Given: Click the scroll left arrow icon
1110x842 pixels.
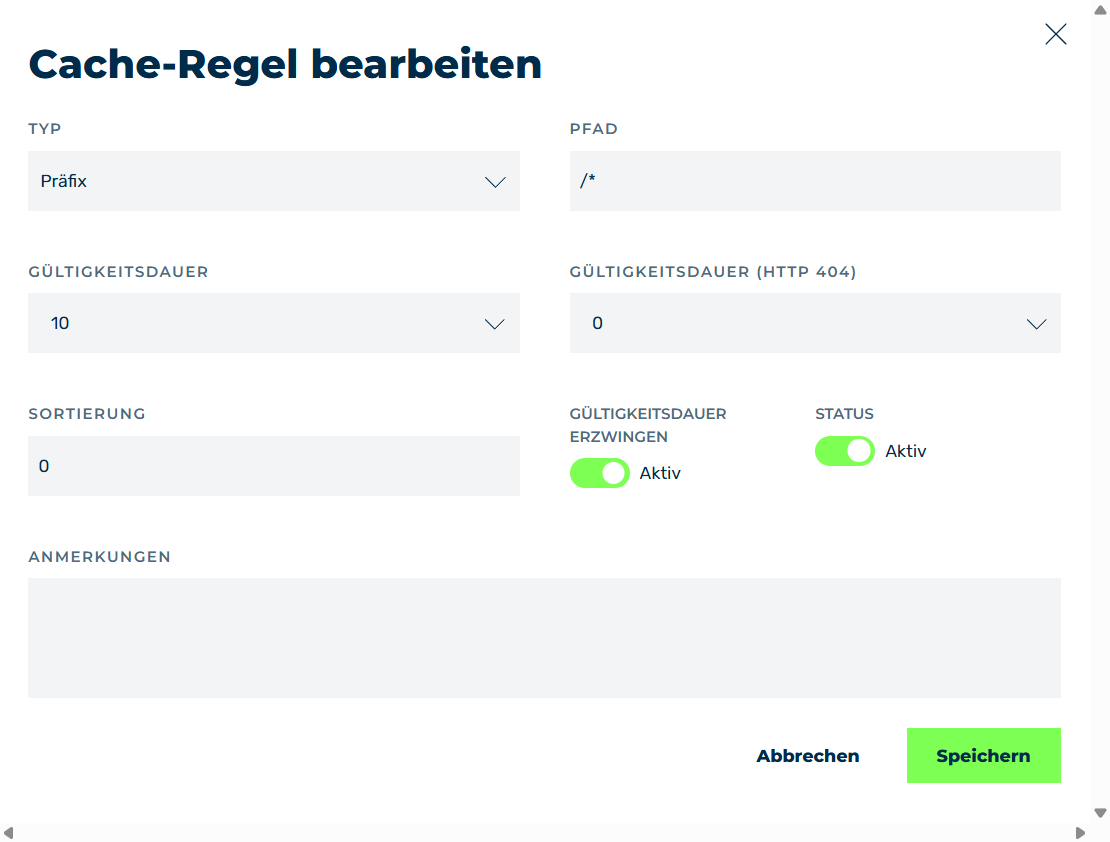Looking at the screenshot, I should (x=8, y=833).
